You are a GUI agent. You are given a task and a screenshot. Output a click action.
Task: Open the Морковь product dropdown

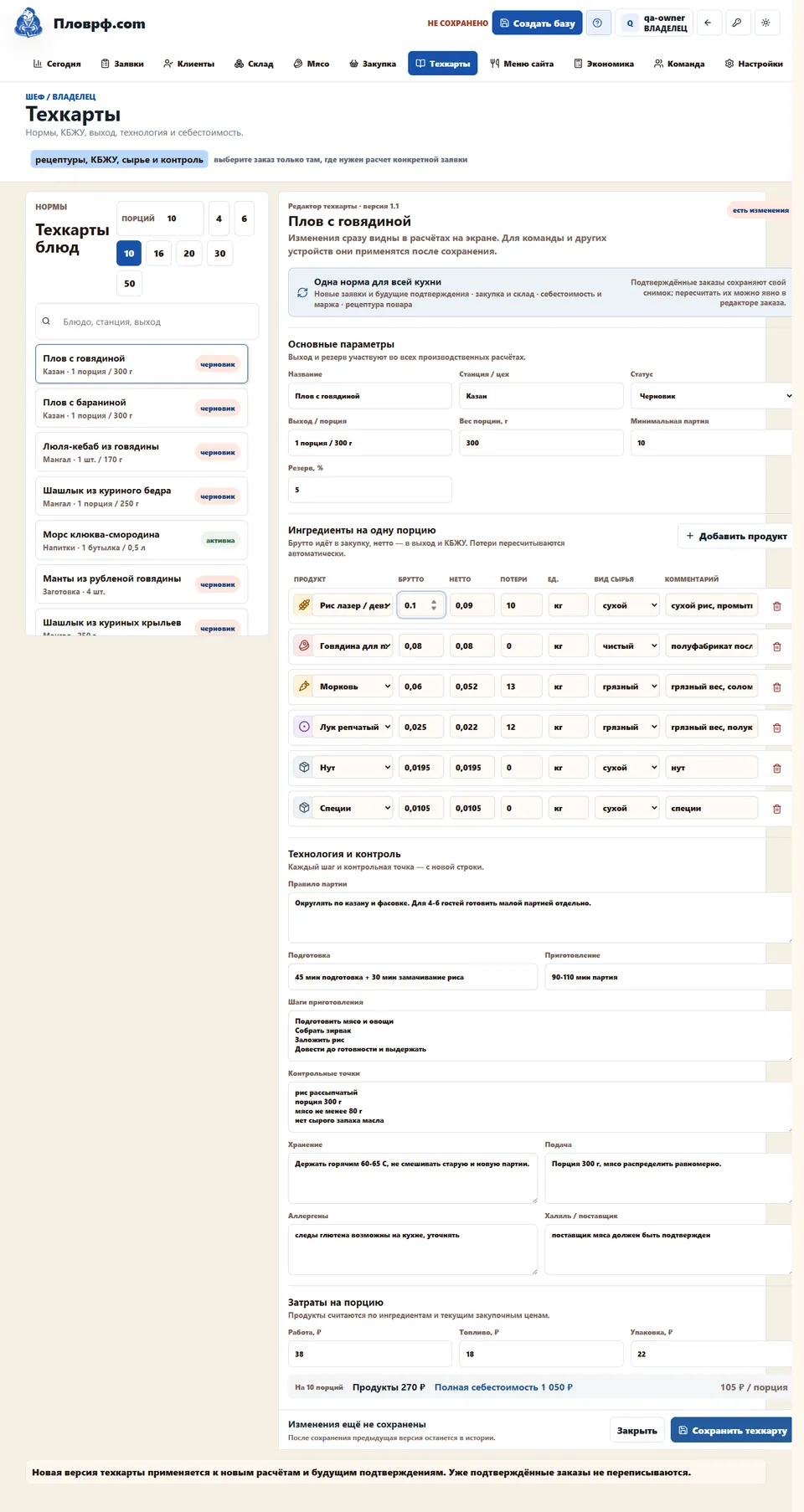tap(354, 687)
